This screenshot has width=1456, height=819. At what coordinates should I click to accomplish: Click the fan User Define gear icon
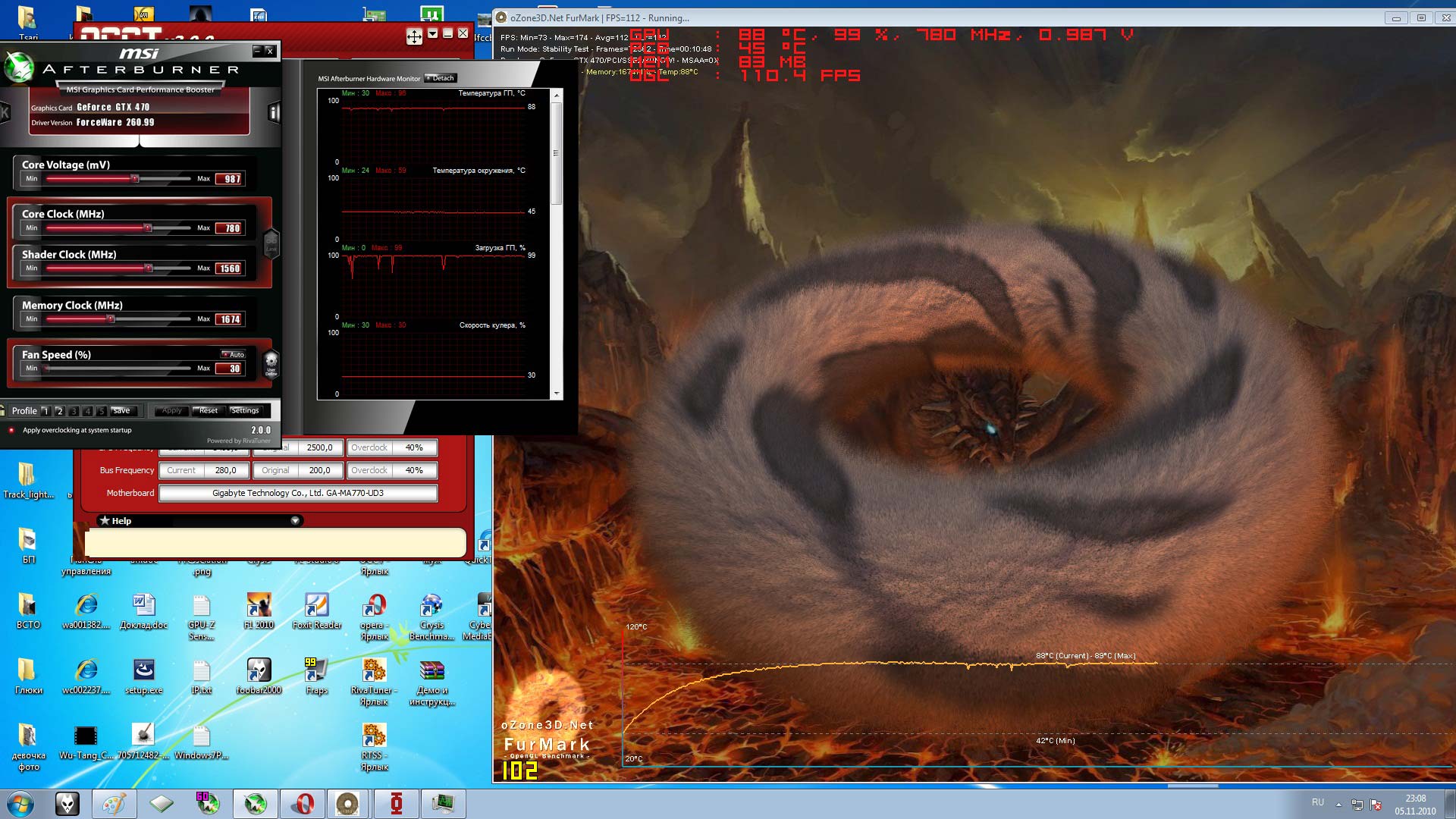coord(271,363)
